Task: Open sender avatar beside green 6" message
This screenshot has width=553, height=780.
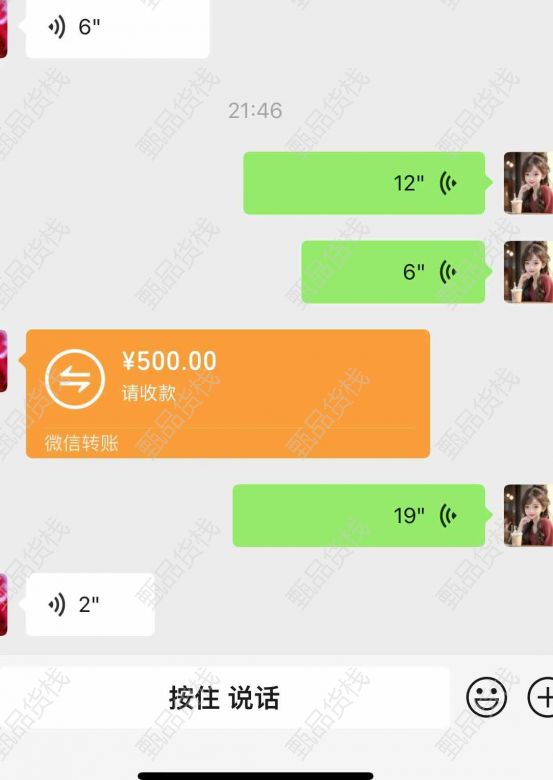Action: pyautogui.click(x=528, y=272)
